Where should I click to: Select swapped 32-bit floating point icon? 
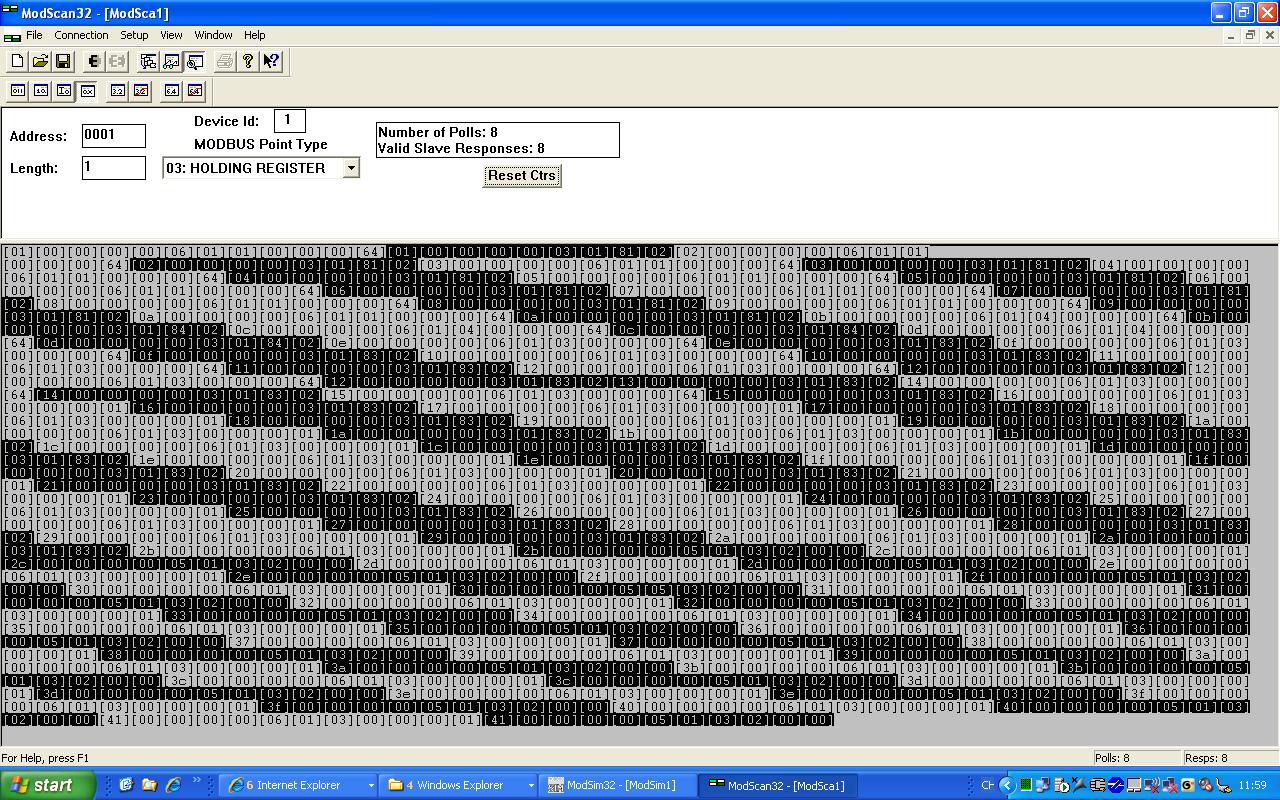point(141,91)
